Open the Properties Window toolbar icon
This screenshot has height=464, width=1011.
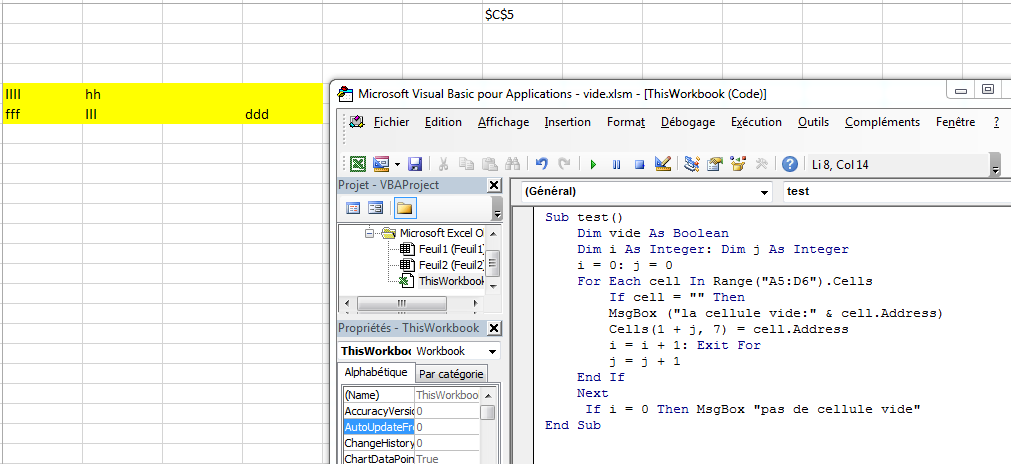[714, 164]
